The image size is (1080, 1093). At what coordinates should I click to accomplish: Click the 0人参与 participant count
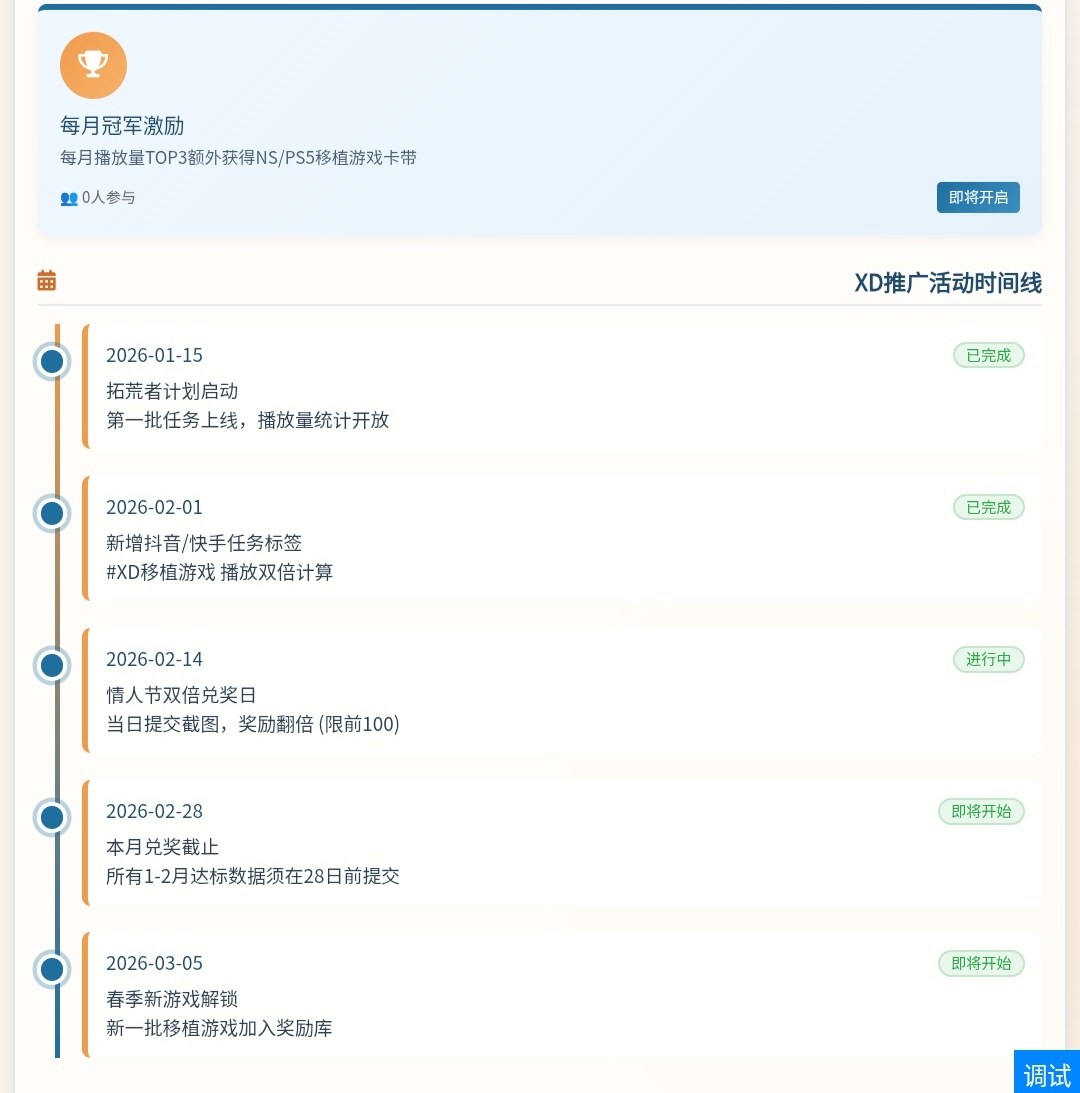point(108,197)
